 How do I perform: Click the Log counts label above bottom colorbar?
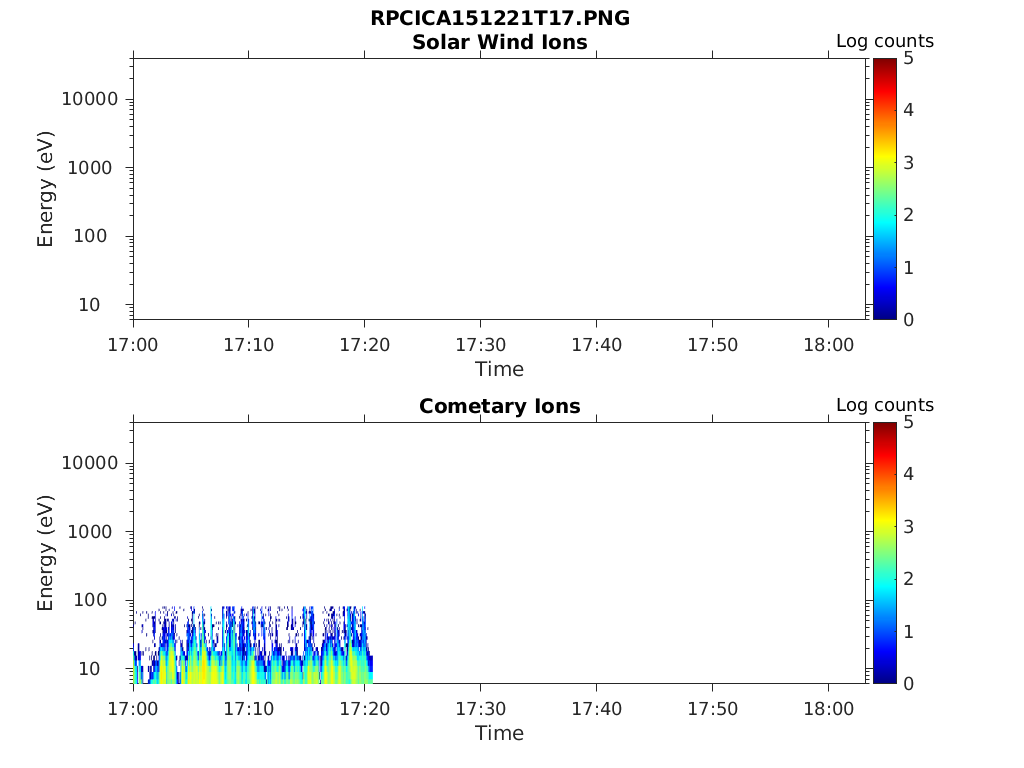point(885,405)
